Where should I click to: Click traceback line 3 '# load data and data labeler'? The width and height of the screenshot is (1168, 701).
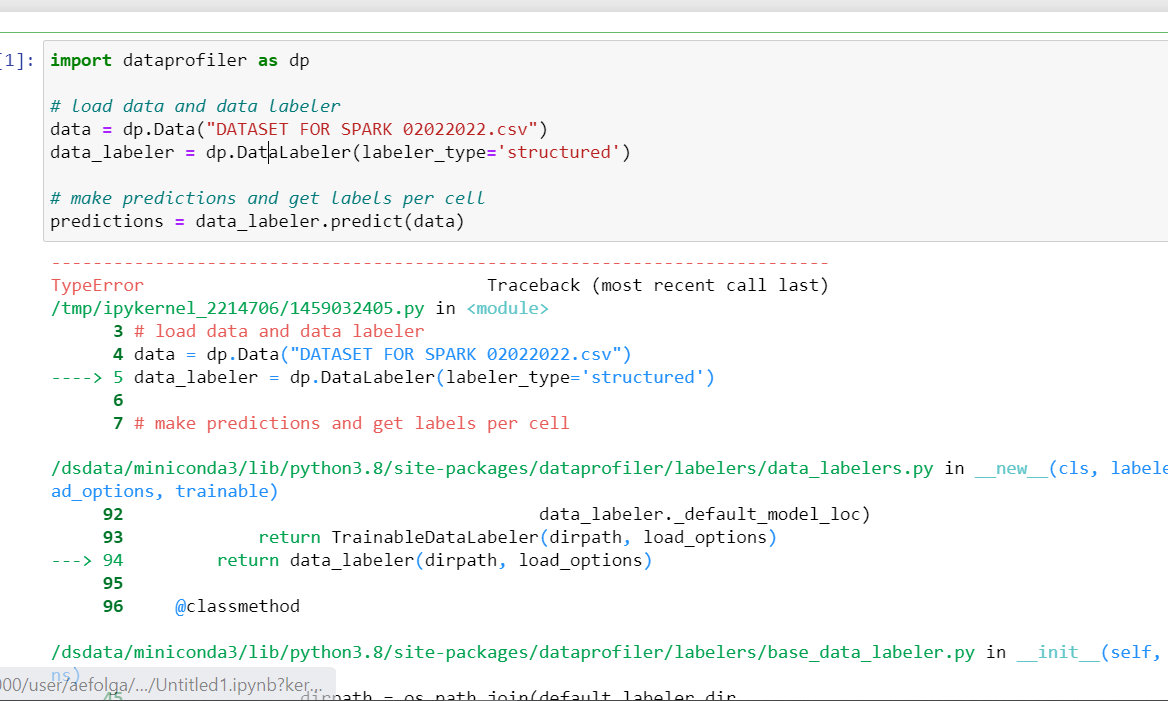tap(269, 332)
